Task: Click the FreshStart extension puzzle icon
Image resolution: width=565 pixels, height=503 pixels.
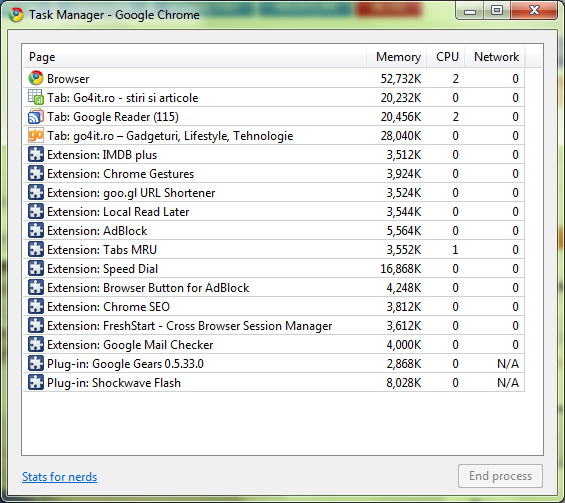Action: click(x=36, y=326)
